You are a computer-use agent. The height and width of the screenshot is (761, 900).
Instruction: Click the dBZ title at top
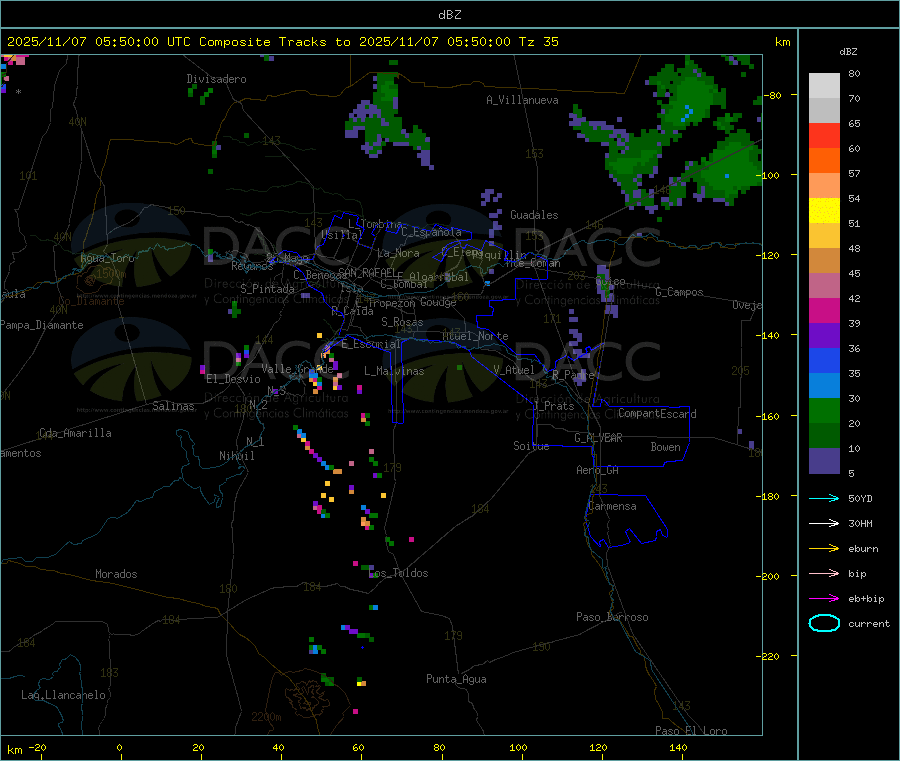tap(449, 15)
